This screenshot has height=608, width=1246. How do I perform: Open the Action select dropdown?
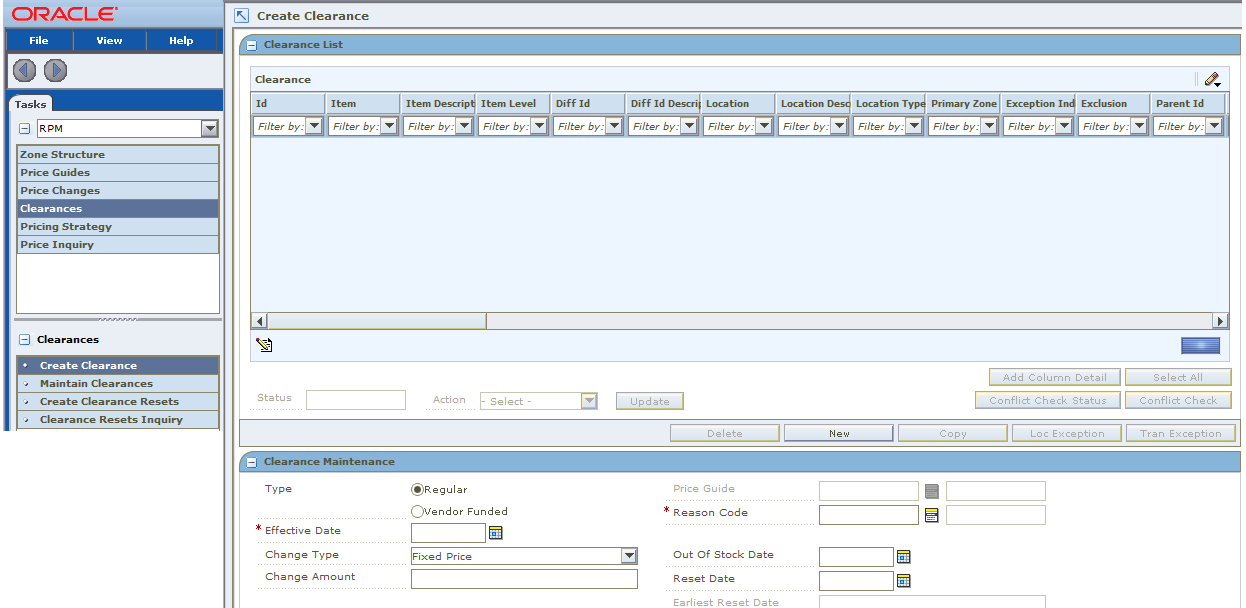coord(588,400)
